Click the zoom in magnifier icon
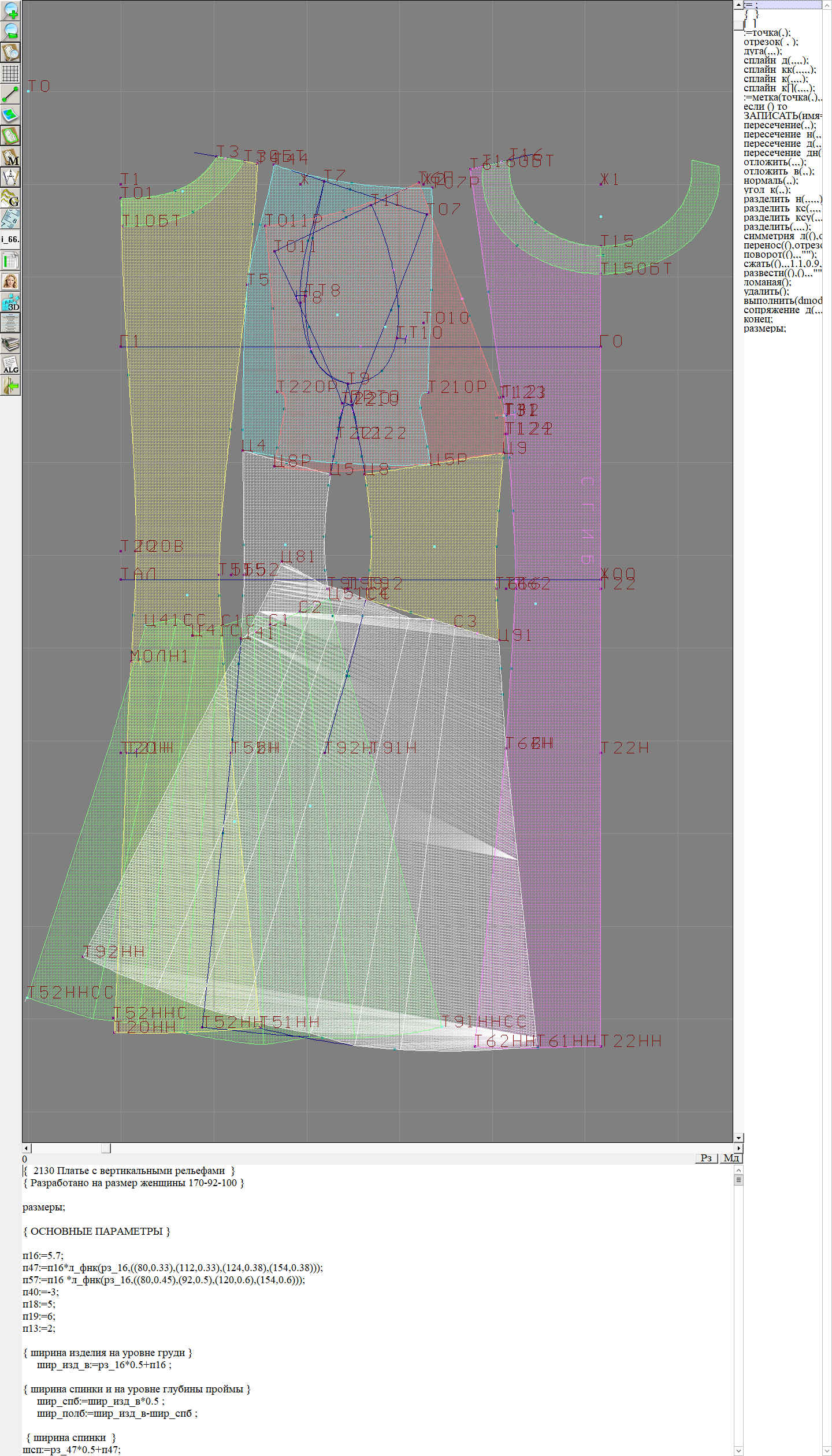This screenshot has width=832, height=1456. point(10,10)
